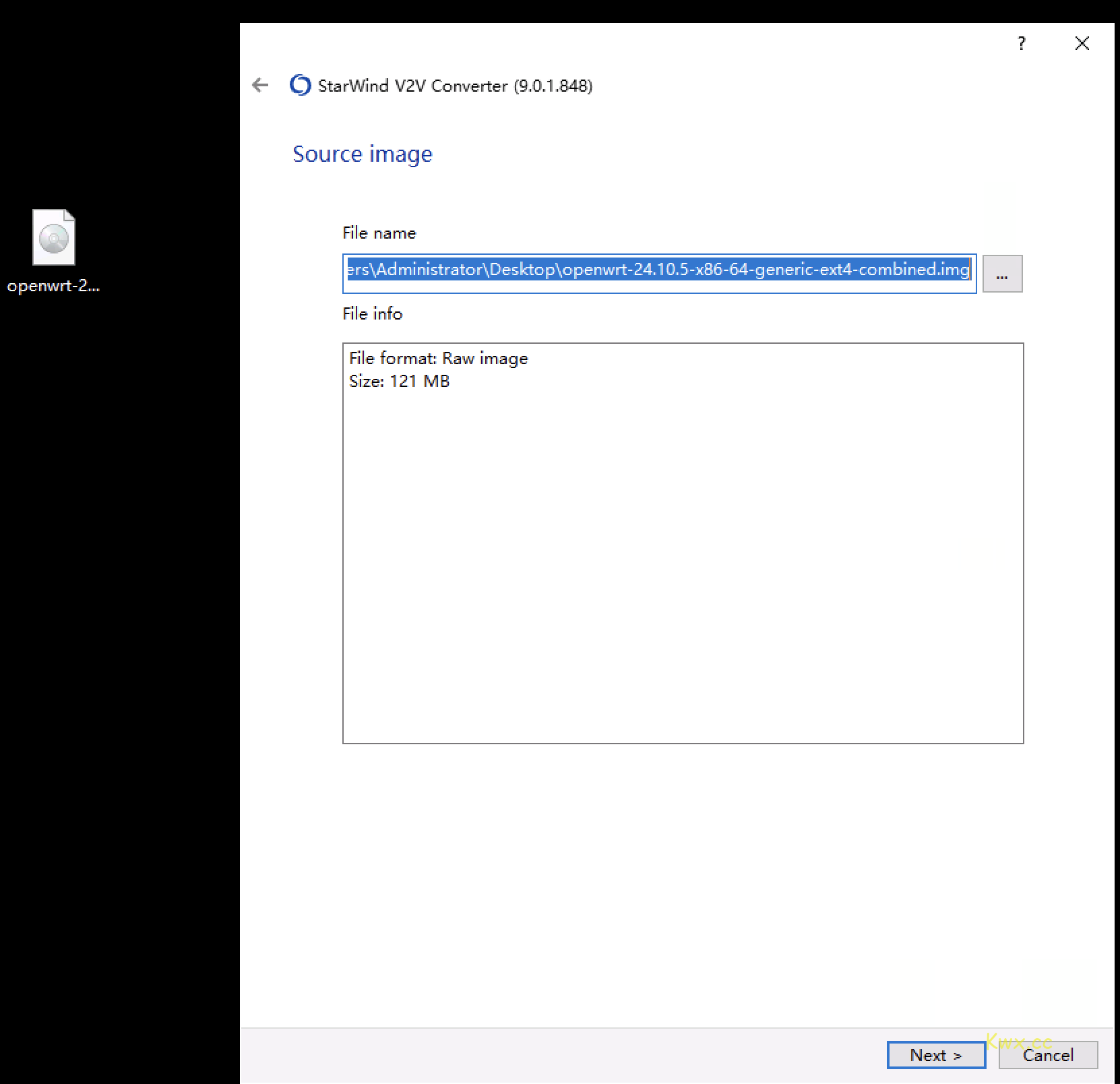Click the StarWind V2V Converter title text
1120x1084 pixels.
tap(455, 86)
